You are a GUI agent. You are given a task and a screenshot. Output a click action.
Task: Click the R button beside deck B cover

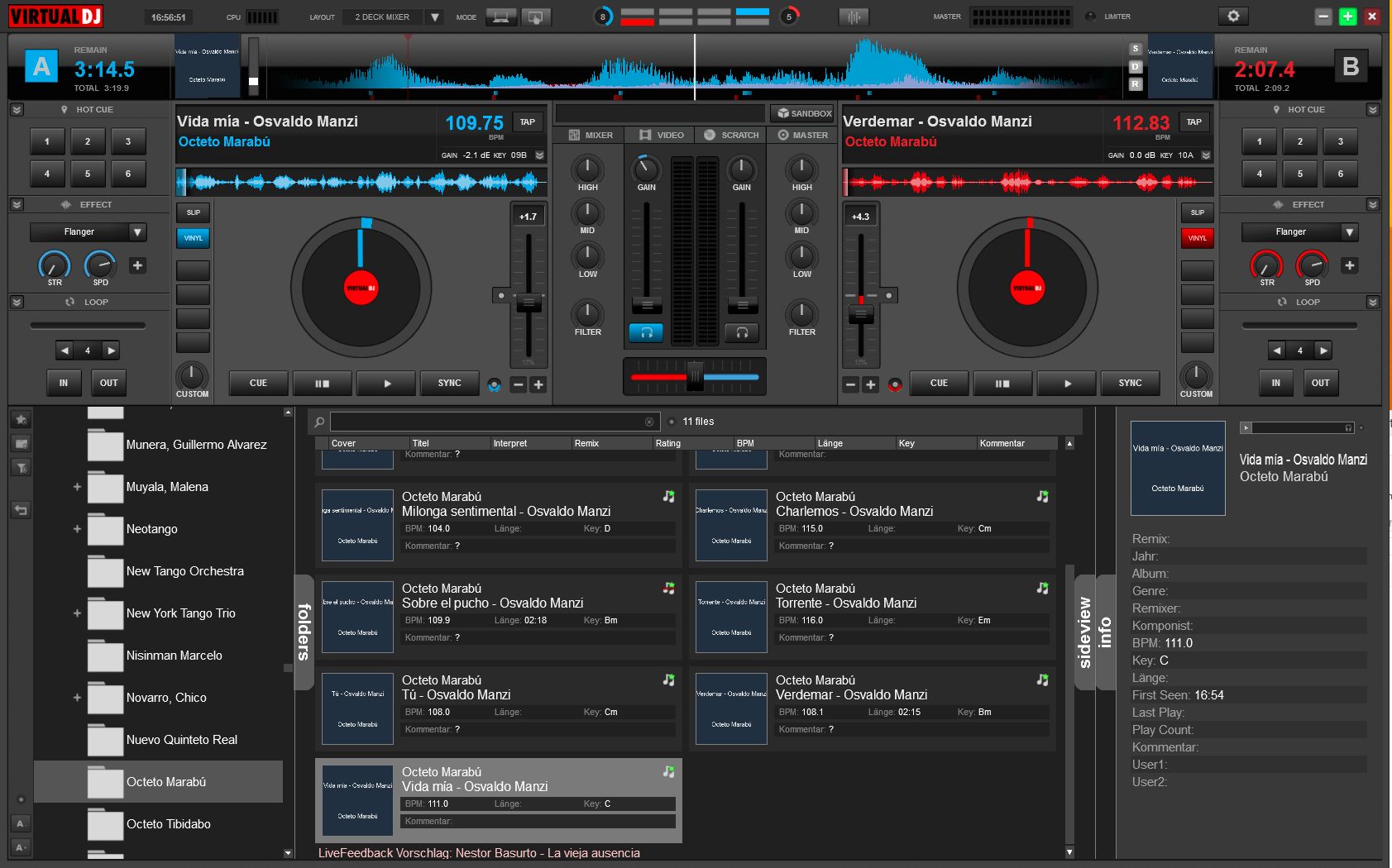1136,84
